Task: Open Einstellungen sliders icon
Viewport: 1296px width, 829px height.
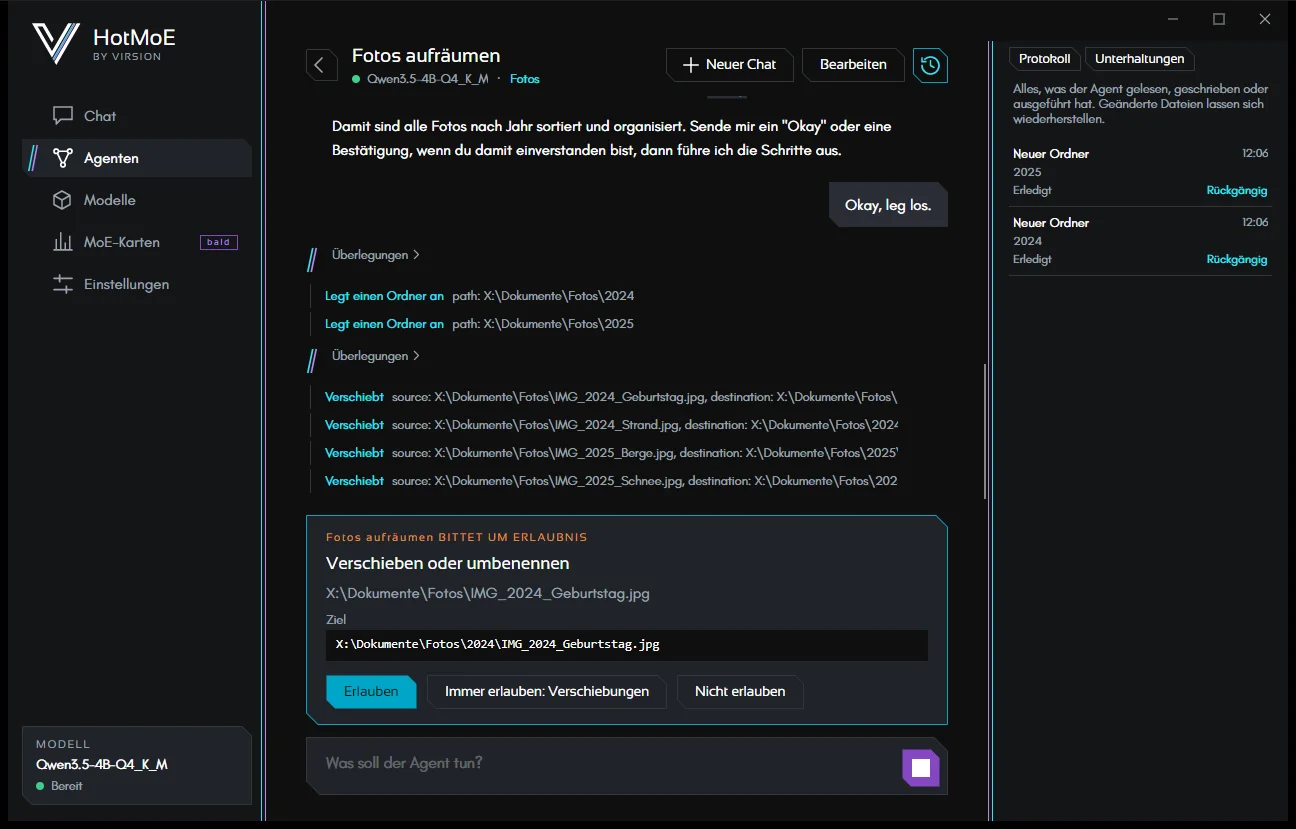Action: click(x=63, y=284)
